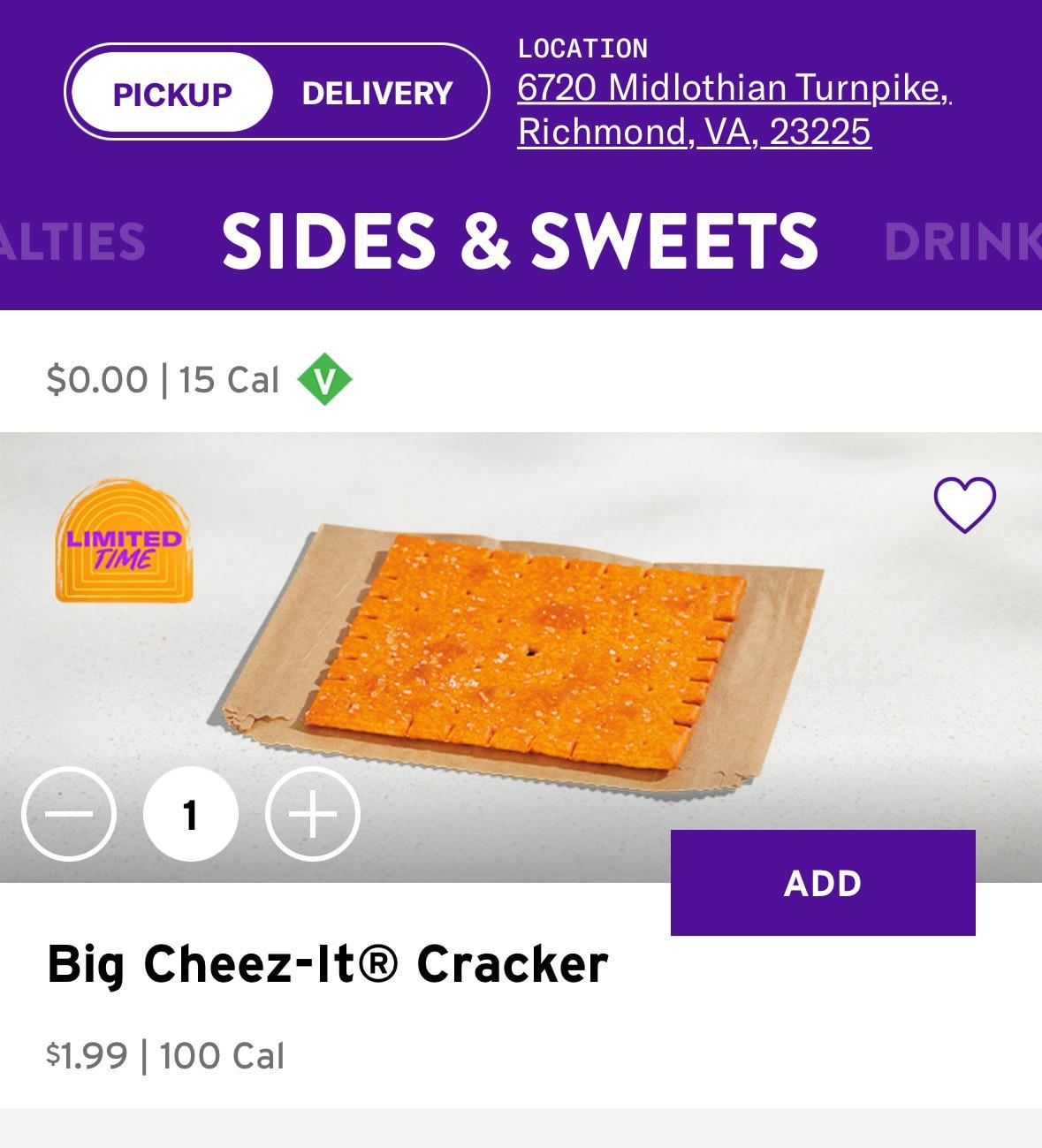
Task: Select the Pickup order option
Action: coord(171,93)
